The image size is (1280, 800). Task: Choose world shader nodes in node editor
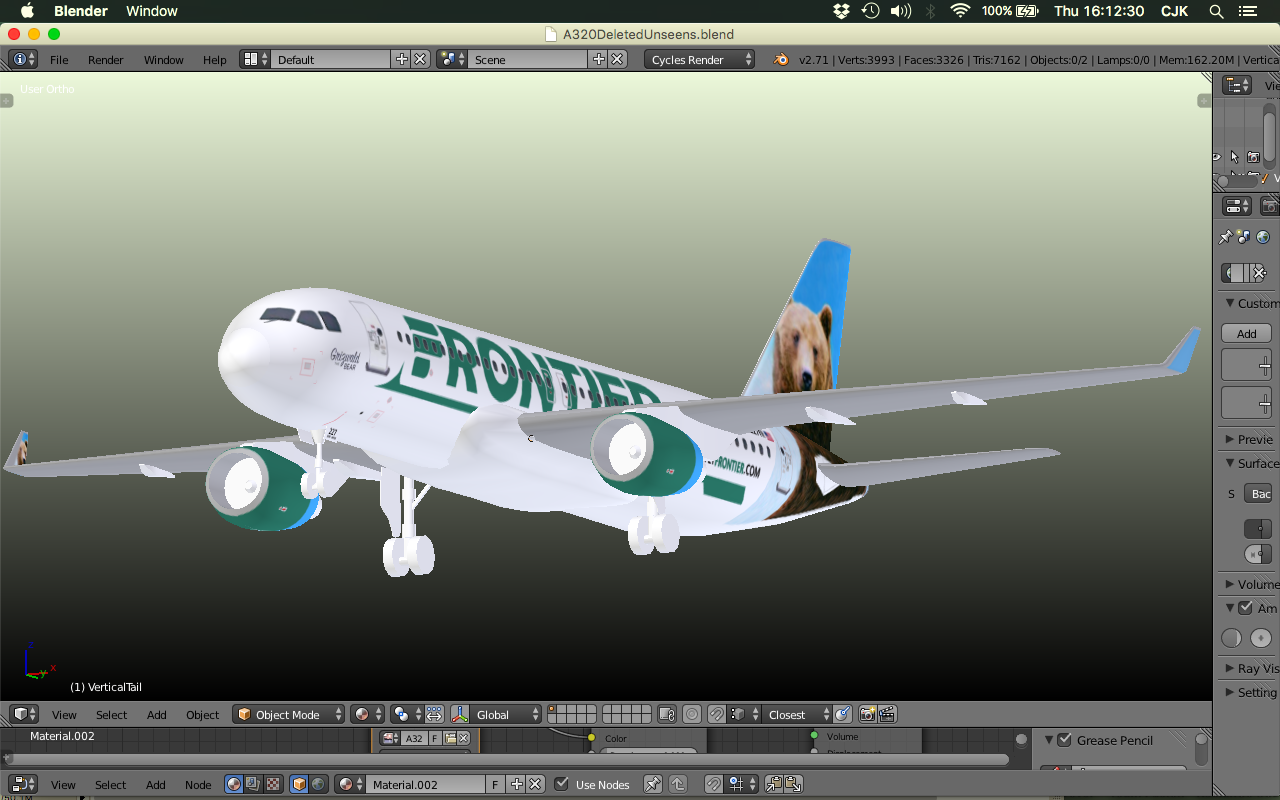tap(318, 784)
